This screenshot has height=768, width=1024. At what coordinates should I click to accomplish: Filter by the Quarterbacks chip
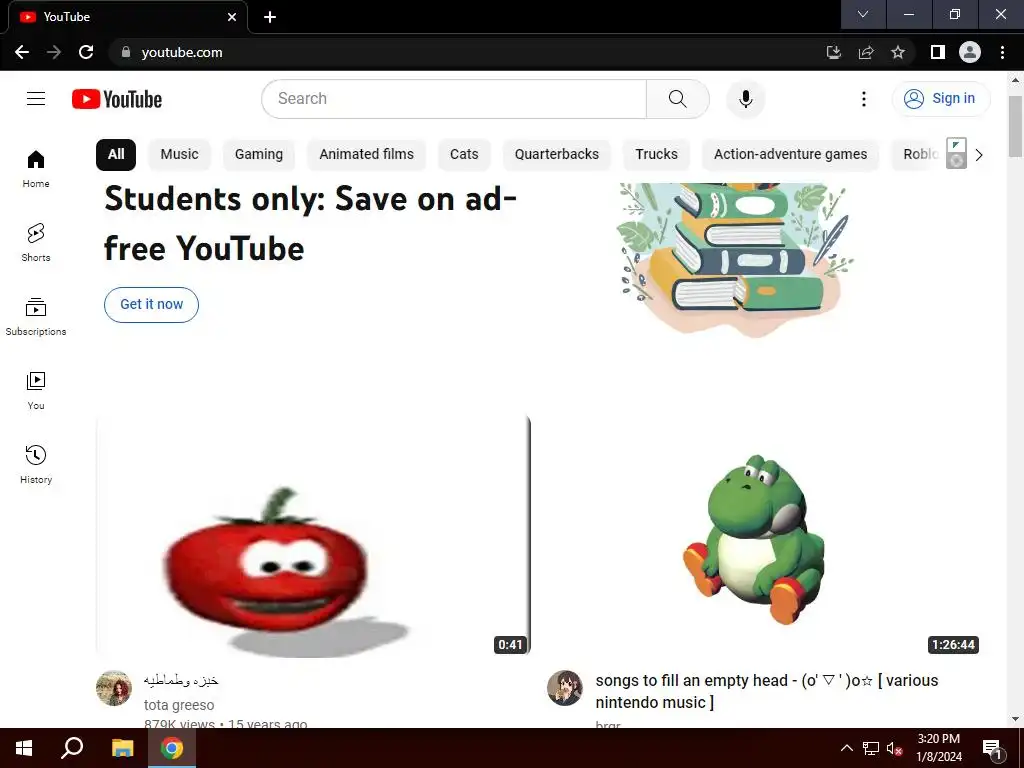coord(556,155)
